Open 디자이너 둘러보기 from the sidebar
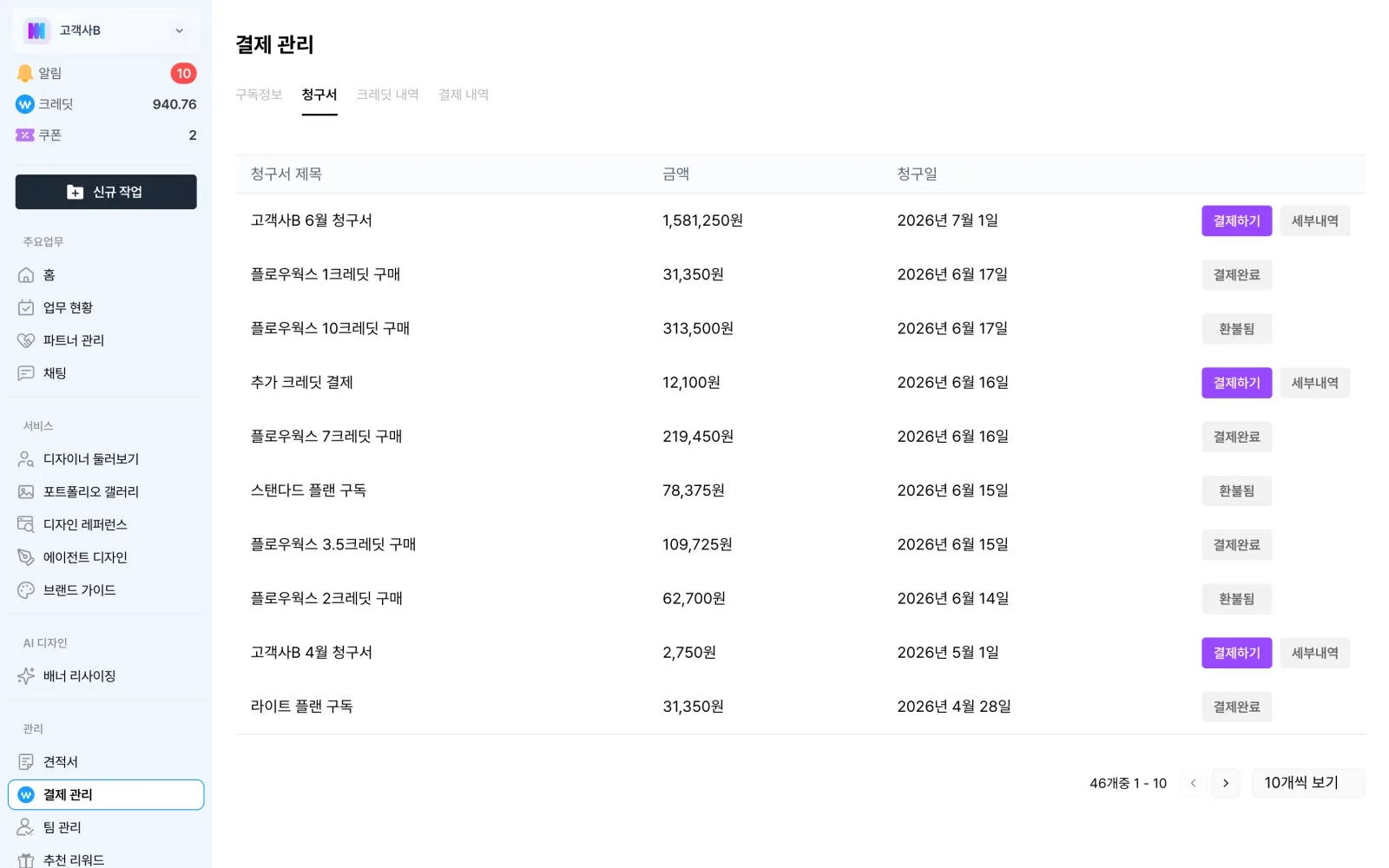Viewport: 1389px width, 868px height. [x=106, y=459]
